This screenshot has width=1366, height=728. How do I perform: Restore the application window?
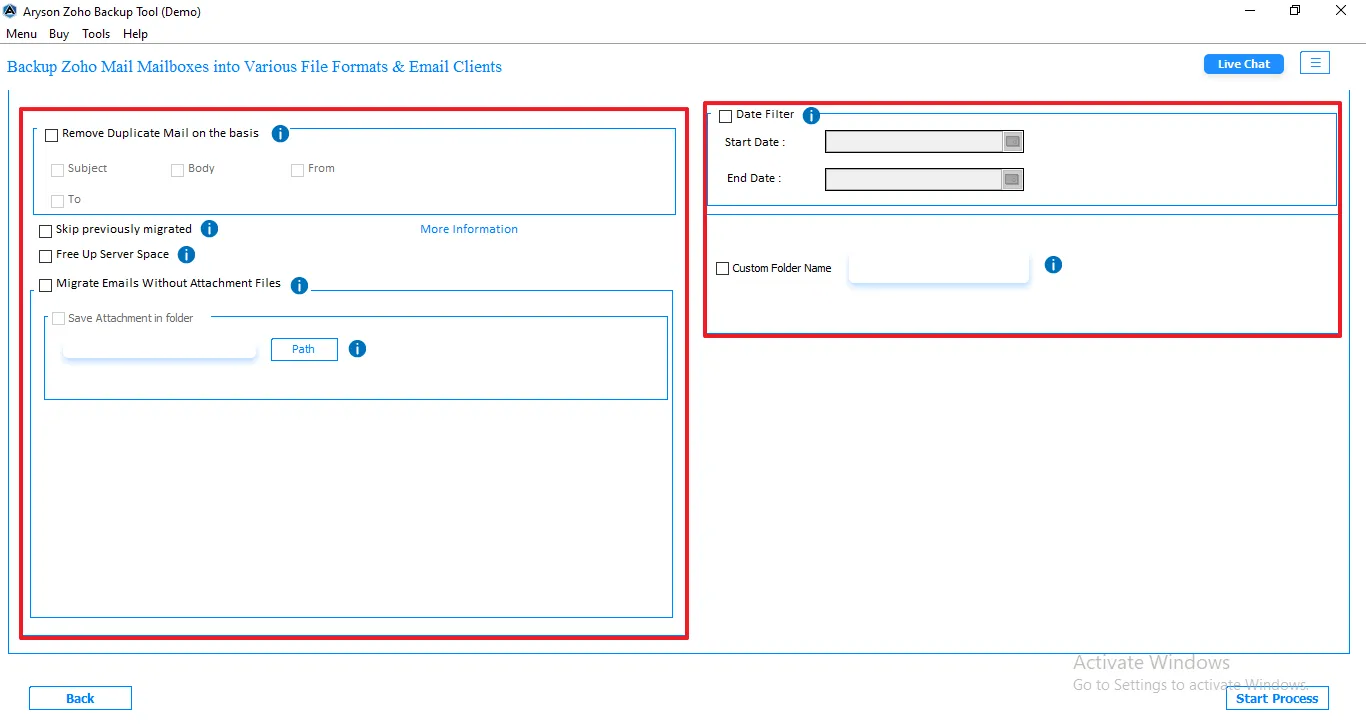(x=1295, y=11)
